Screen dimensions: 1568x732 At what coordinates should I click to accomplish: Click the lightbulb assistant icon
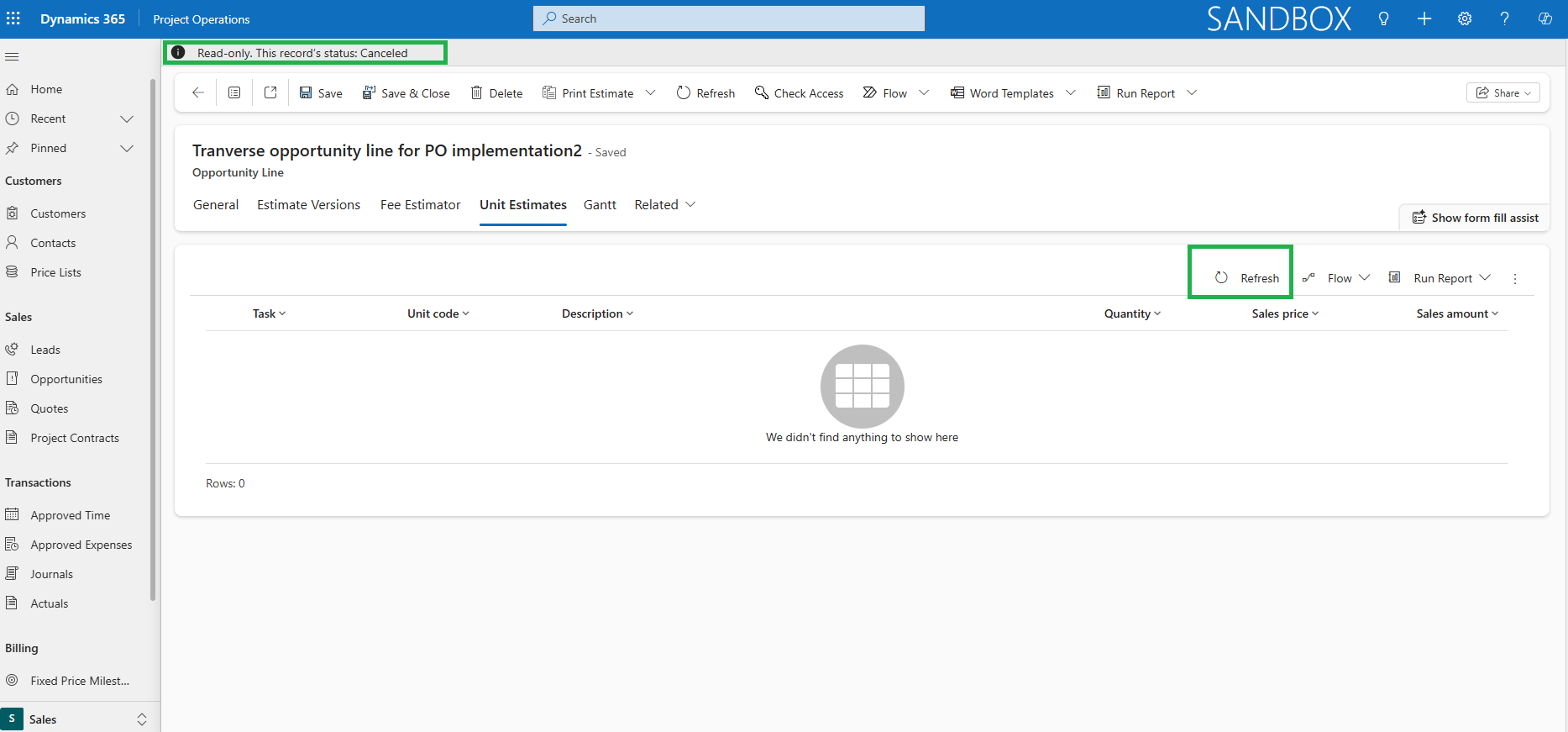[x=1383, y=18]
